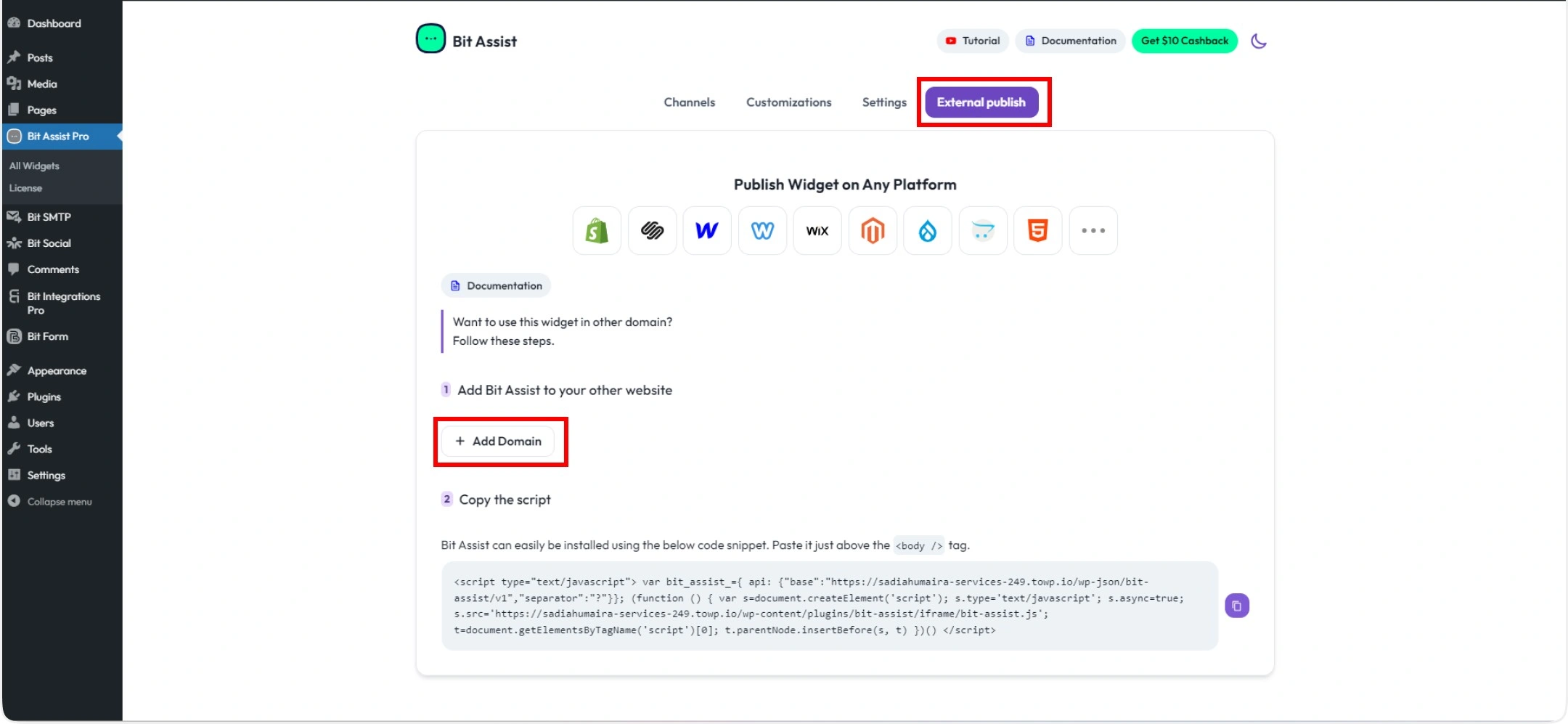The width and height of the screenshot is (1568, 724).
Task: Switch to the Channels tab
Action: click(689, 102)
